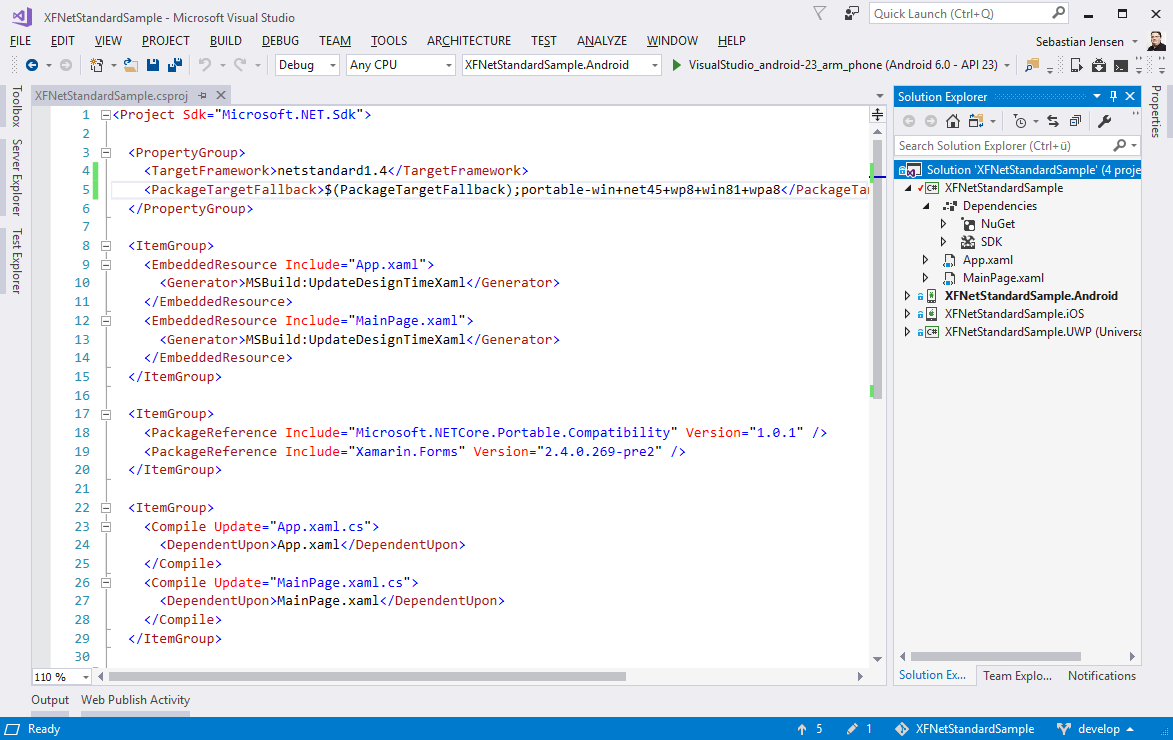Image resolution: width=1173 pixels, height=740 pixels.
Task: Click the develop branch in status bar
Action: (x=1096, y=729)
